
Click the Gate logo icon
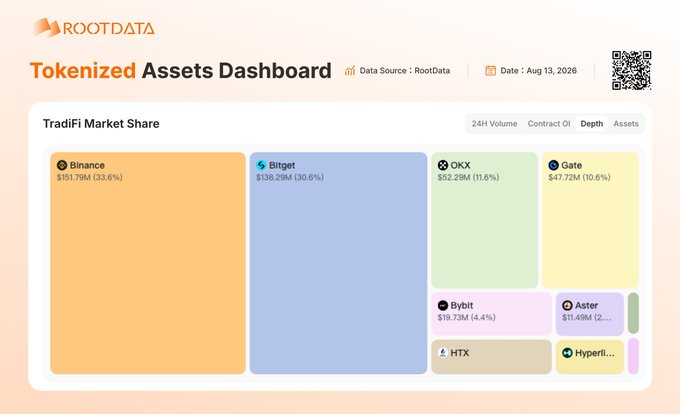[x=553, y=165]
